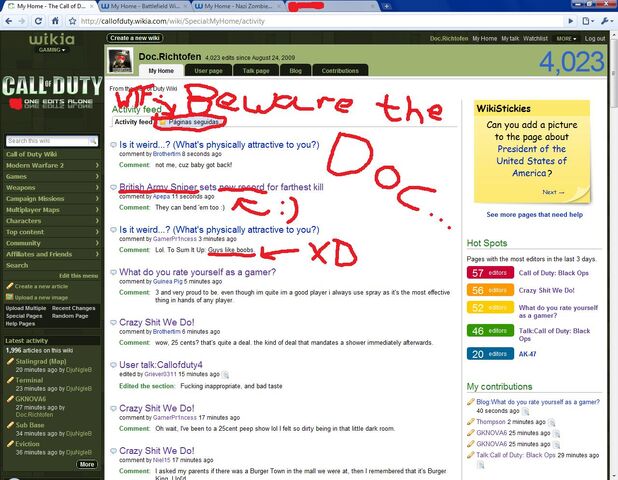Open British Army Sniper blog post title

click(x=221, y=187)
